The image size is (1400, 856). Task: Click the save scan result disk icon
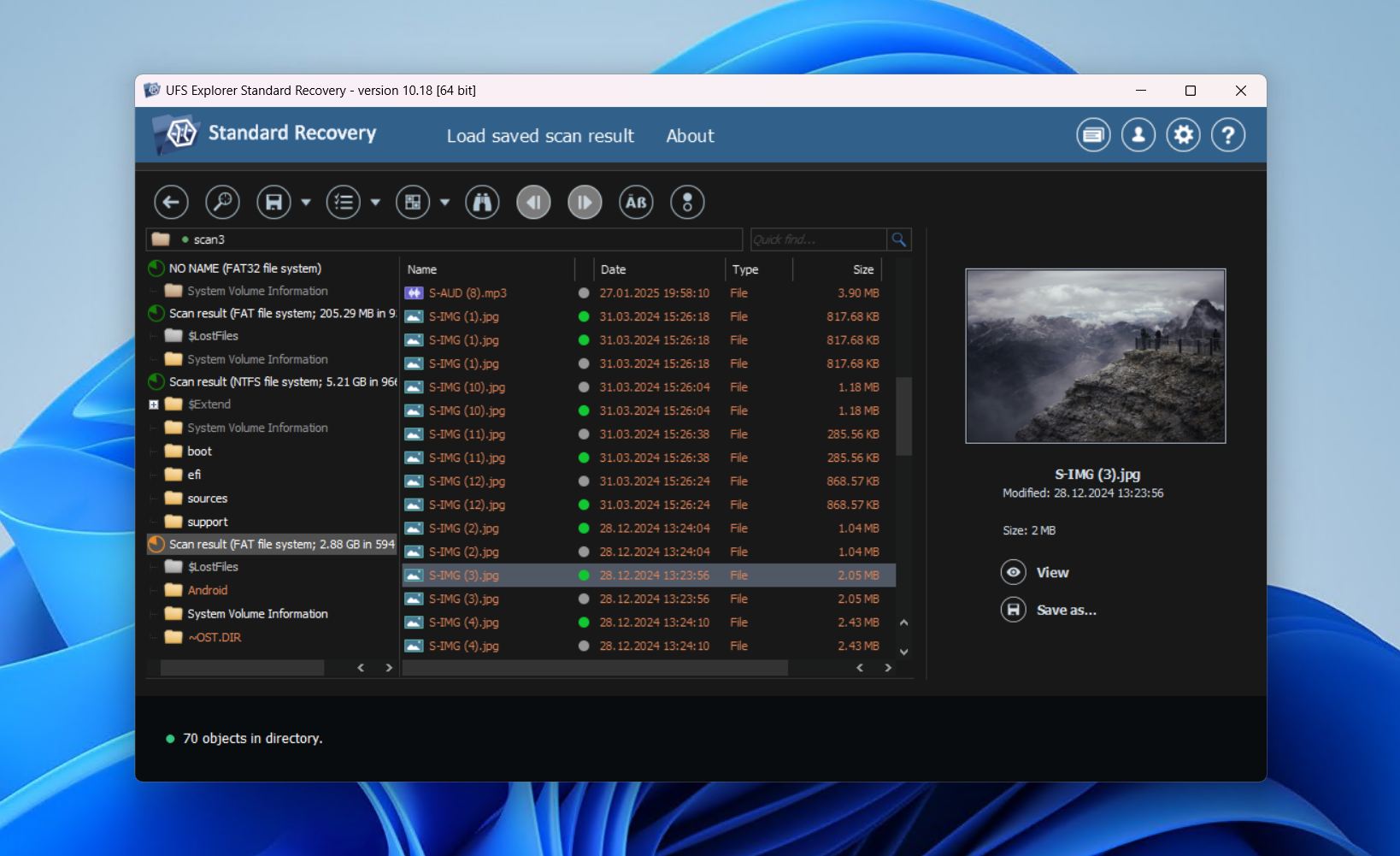pos(272,202)
